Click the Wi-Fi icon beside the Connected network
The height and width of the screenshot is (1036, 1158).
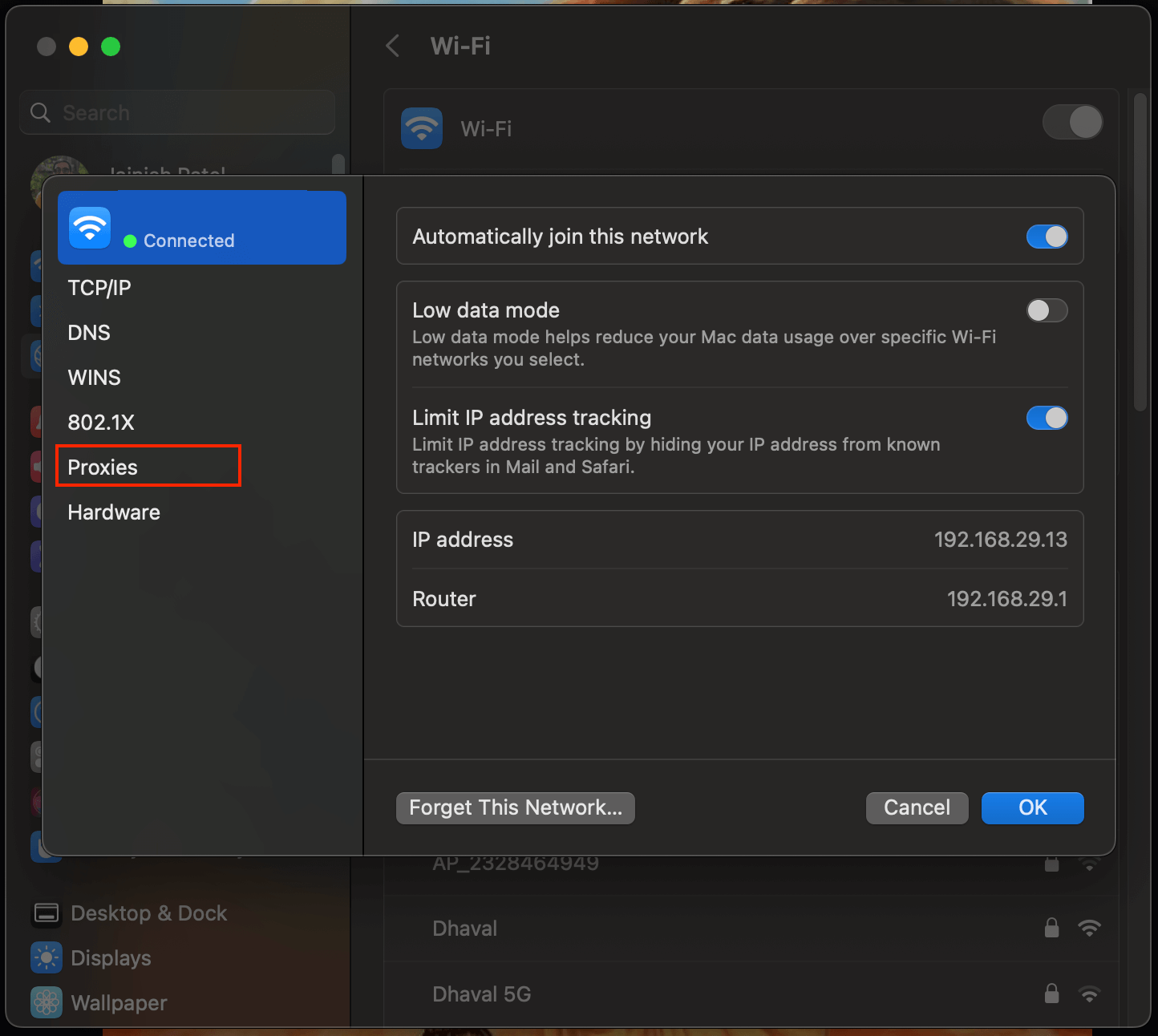point(89,227)
